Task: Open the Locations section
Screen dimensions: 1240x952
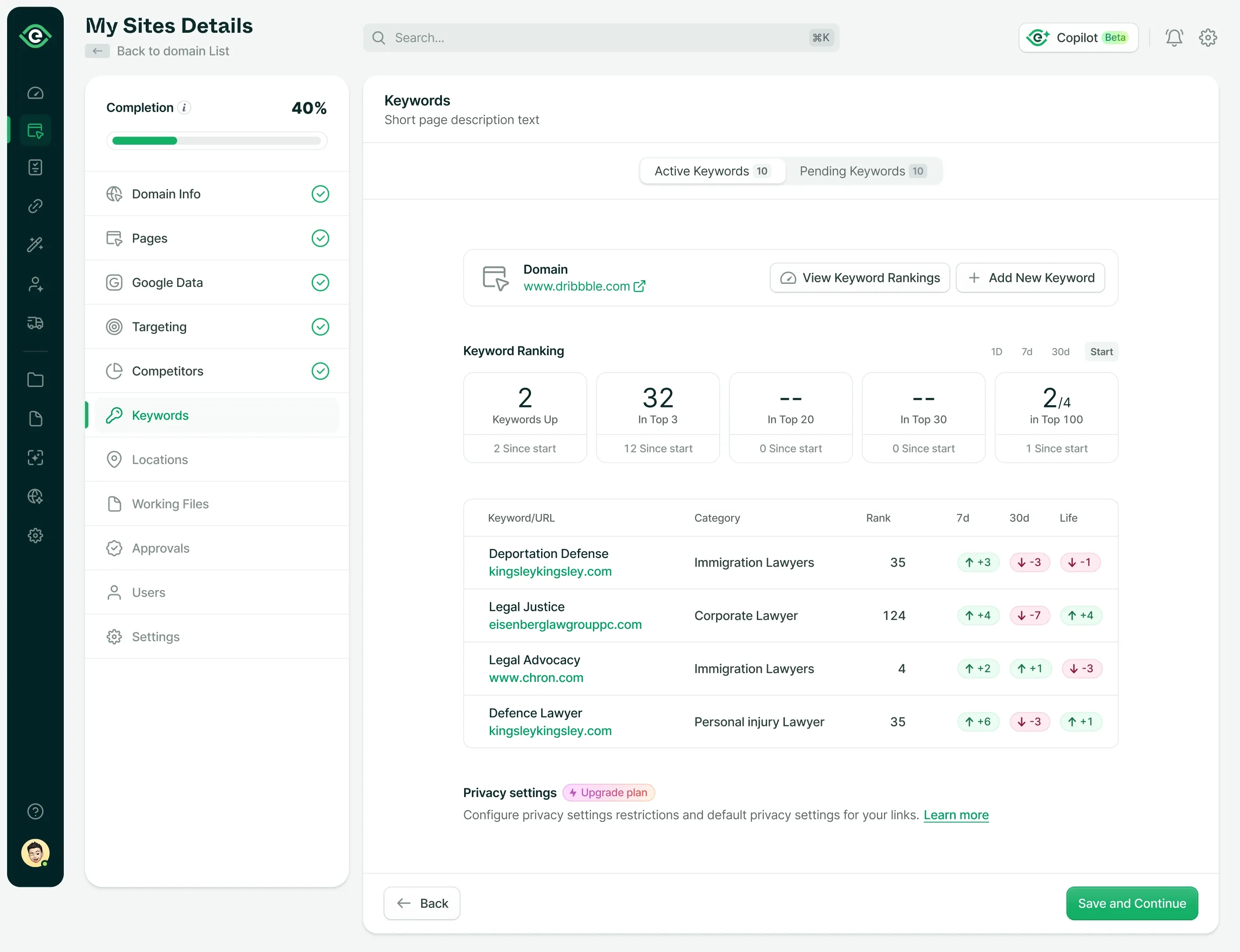Action: pyautogui.click(x=160, y=460)
